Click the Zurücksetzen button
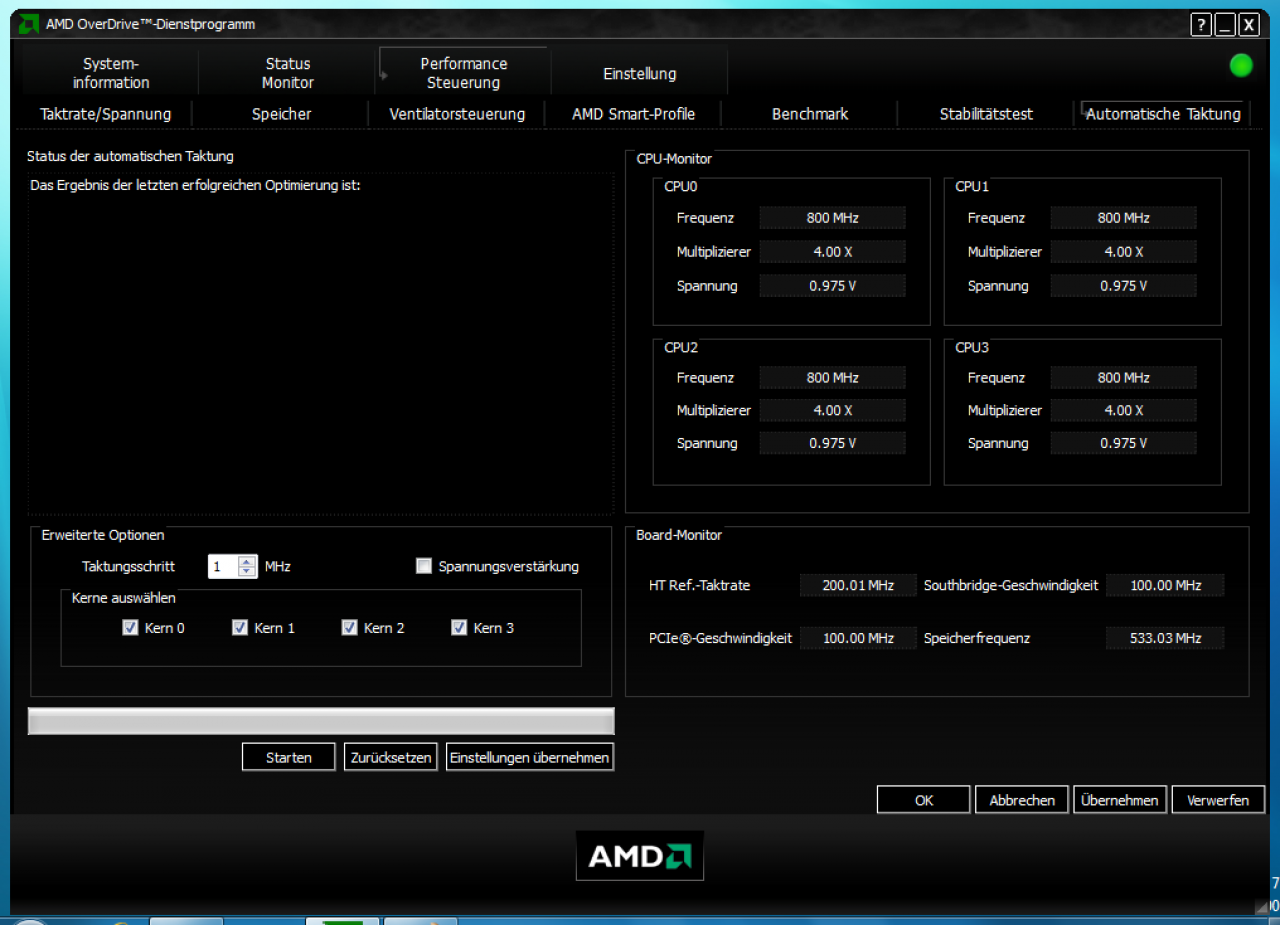1280x925 pixels. (391, 757)
